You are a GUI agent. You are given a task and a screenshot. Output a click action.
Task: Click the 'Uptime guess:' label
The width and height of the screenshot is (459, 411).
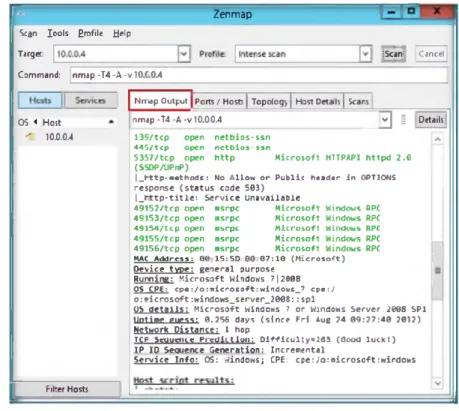[x=166, y=320]
